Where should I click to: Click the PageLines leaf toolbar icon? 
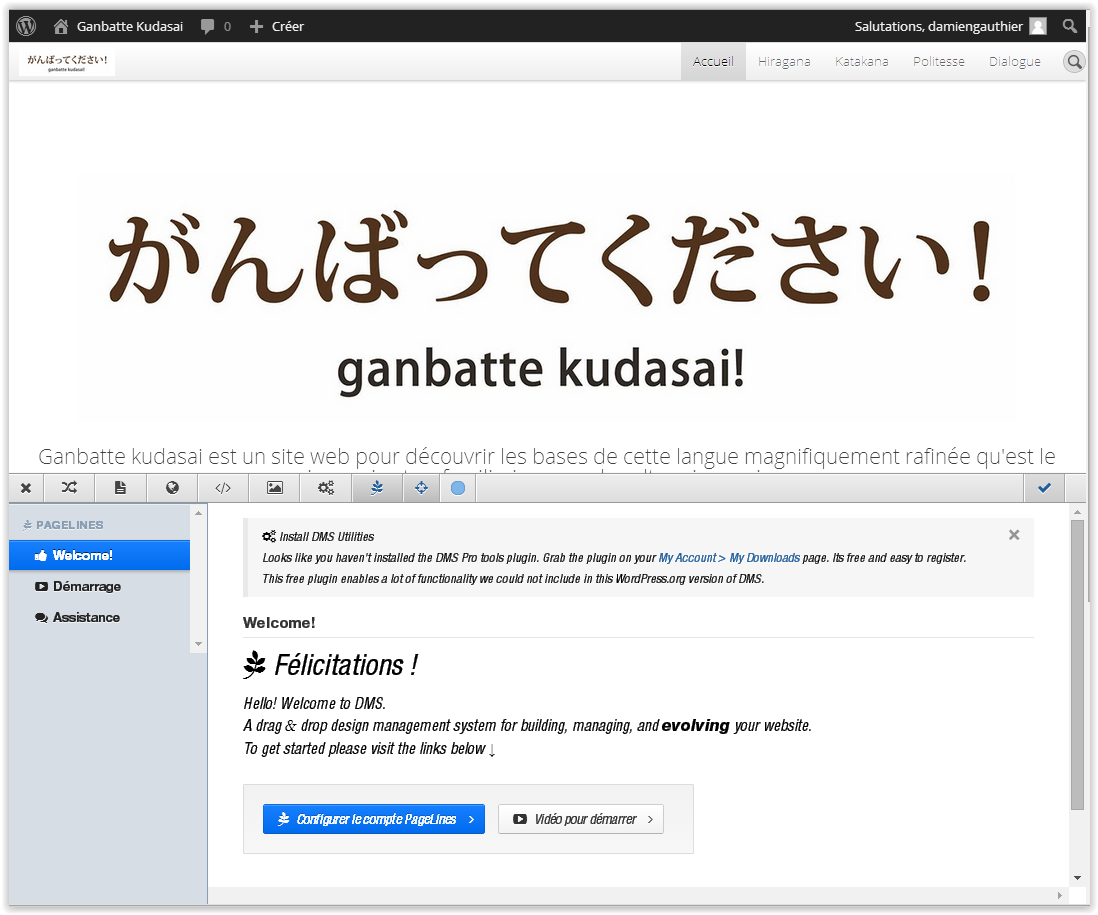[x=377, y=488]
